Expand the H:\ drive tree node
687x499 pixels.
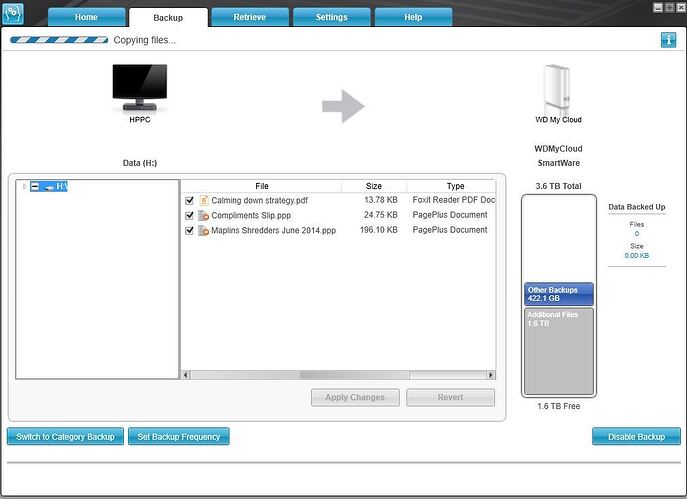[25, 187]
